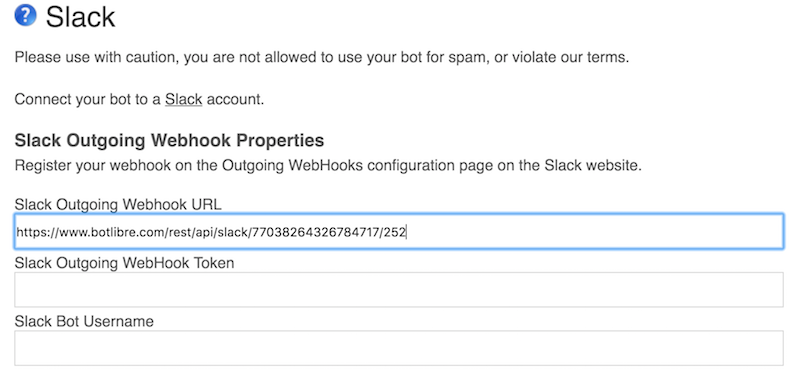Click the 'Please use with caution' warning text
Screen dimensions: 800x385
point(321,57)
